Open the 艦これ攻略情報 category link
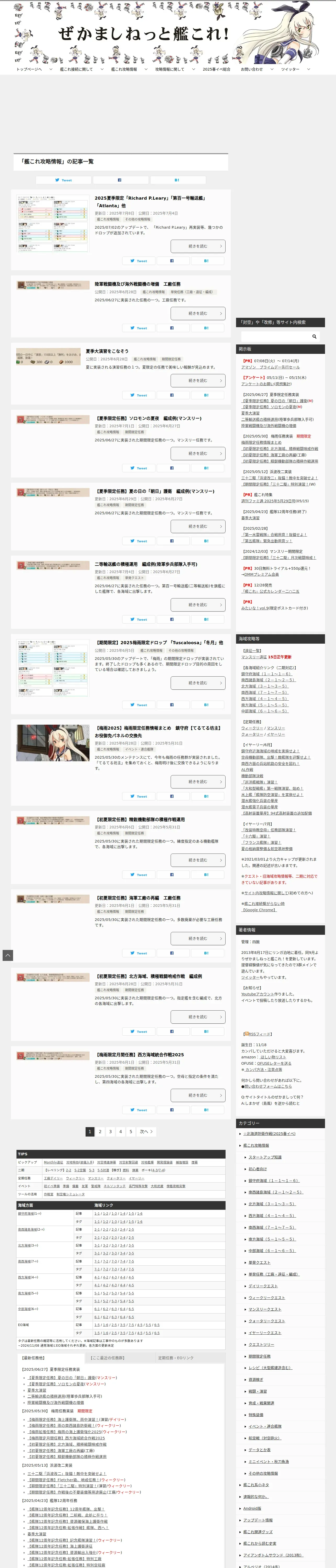This screenshot has height=1568, width=336. tap(256, 1146)
